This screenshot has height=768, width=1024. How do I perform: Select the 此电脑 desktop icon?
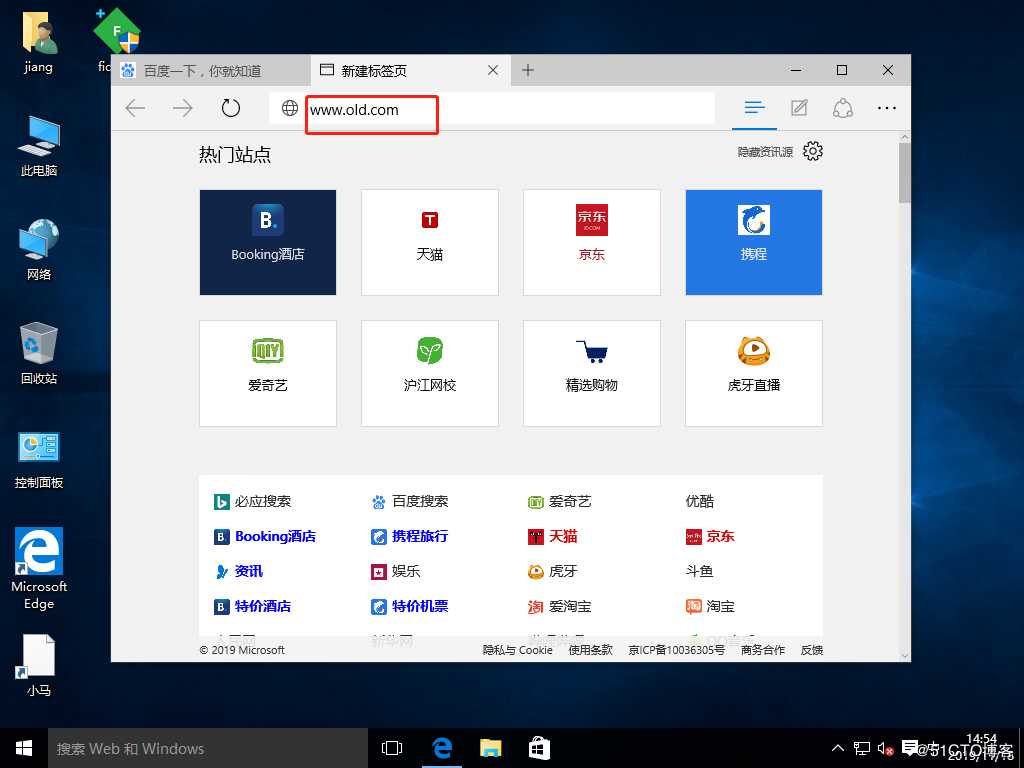tap(39, 145)
